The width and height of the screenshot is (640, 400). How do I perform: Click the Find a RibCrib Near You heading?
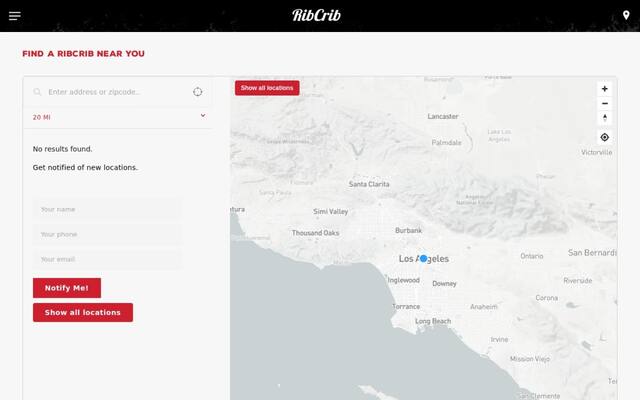coord(83,53)
